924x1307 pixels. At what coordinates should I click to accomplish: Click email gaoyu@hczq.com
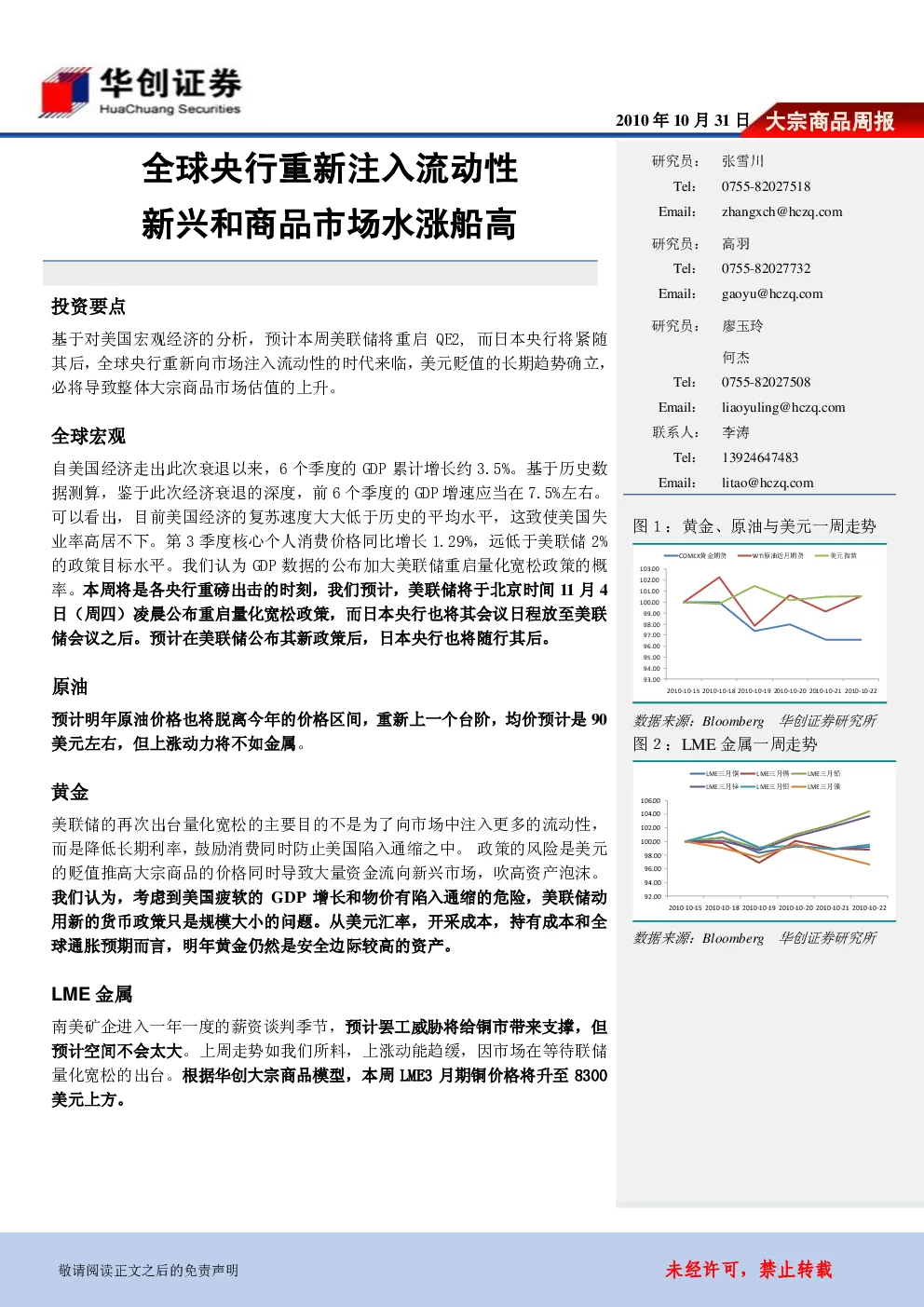[772, 293]
